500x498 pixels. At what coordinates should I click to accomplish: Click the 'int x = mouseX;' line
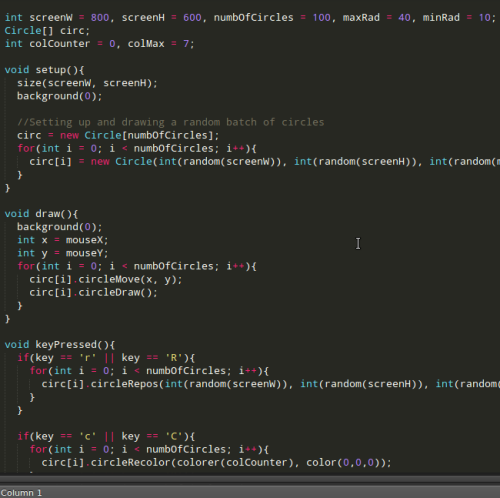63,240
